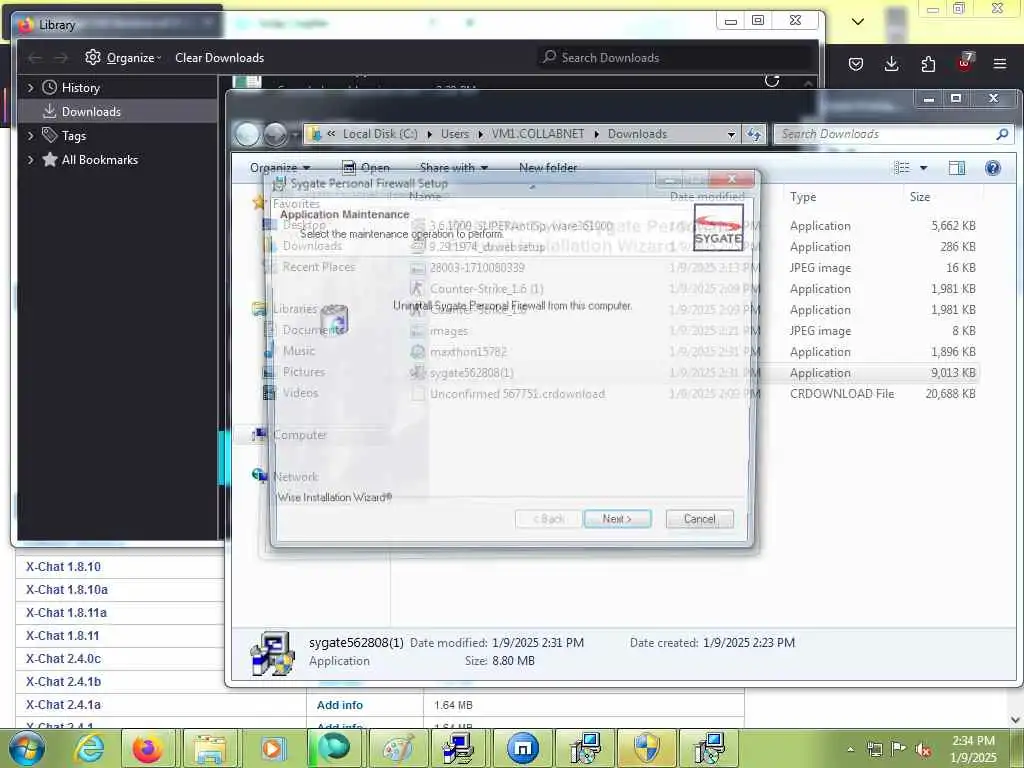Expand History in Library sidebar
The height and width of the screenshot is (768, 1024).
point(30,88)
